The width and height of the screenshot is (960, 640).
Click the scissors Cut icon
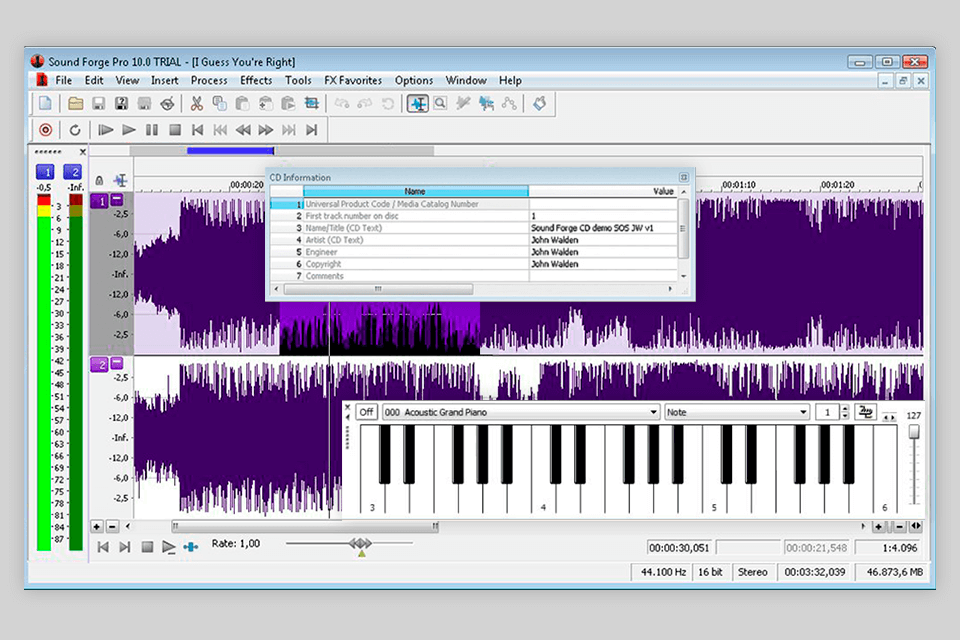[196, 103]
